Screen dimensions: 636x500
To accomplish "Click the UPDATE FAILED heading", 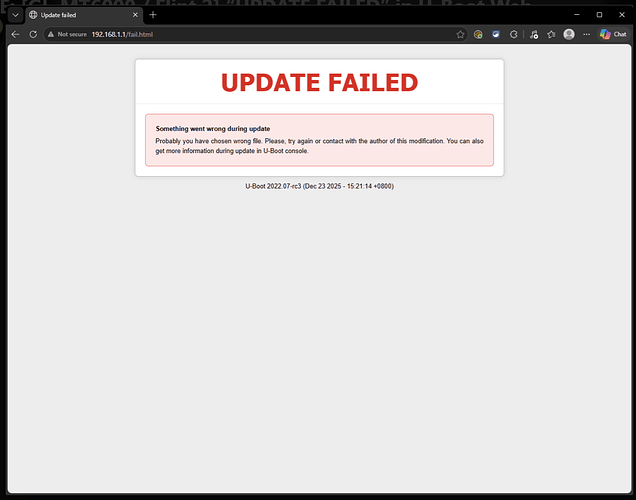I will click(320, 83).
